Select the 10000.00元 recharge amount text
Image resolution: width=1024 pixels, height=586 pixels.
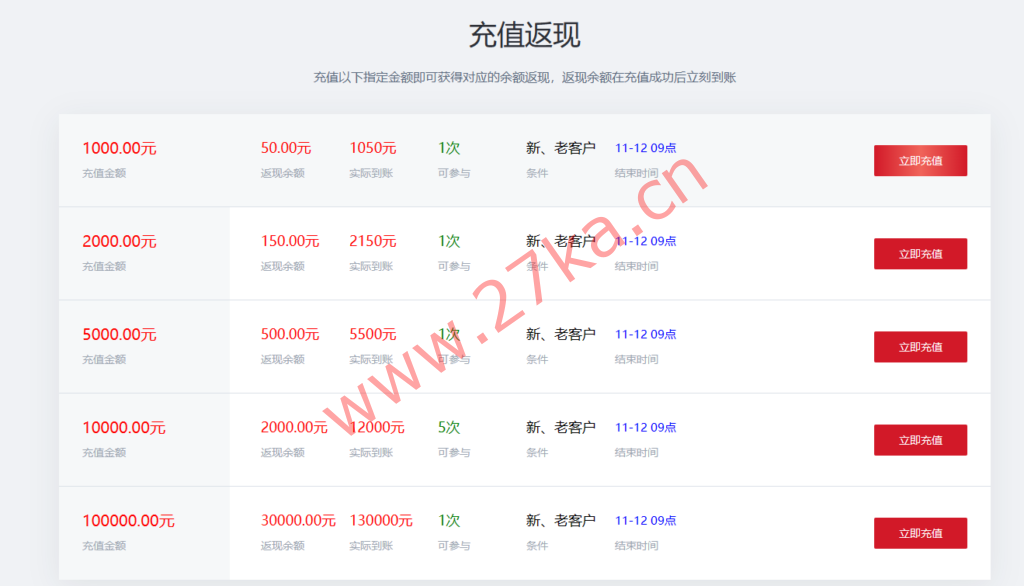coord(124,427)
